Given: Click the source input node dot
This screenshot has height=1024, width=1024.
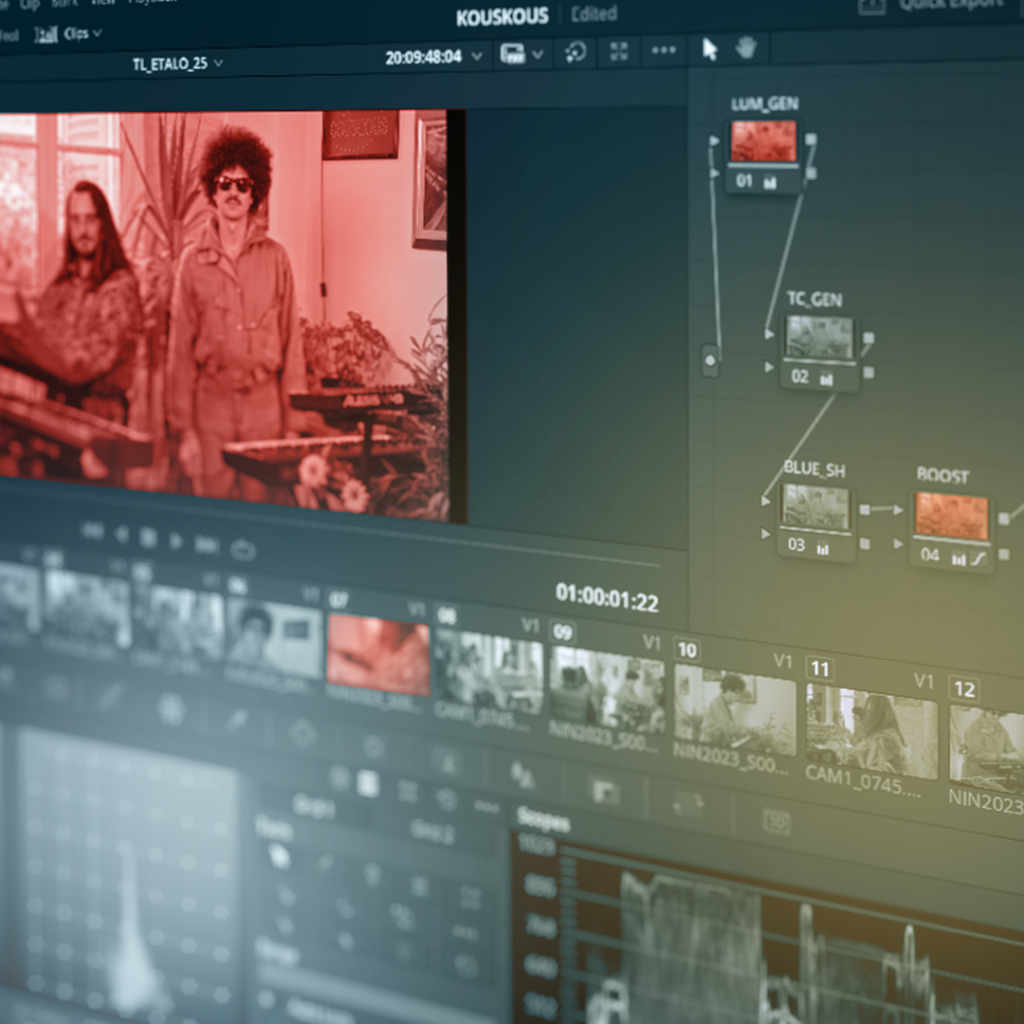Looking at the screenshot, I should [x=710, y=359].
